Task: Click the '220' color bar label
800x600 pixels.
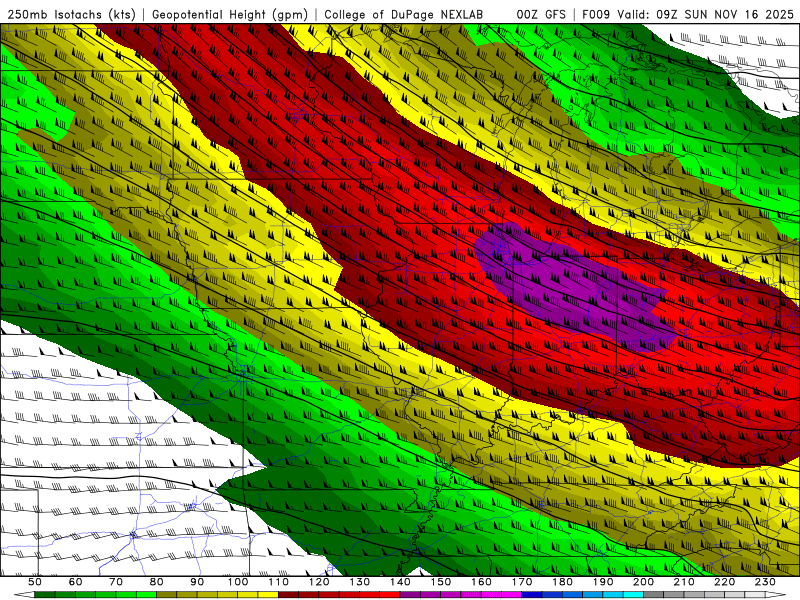Action: point(724,582)
